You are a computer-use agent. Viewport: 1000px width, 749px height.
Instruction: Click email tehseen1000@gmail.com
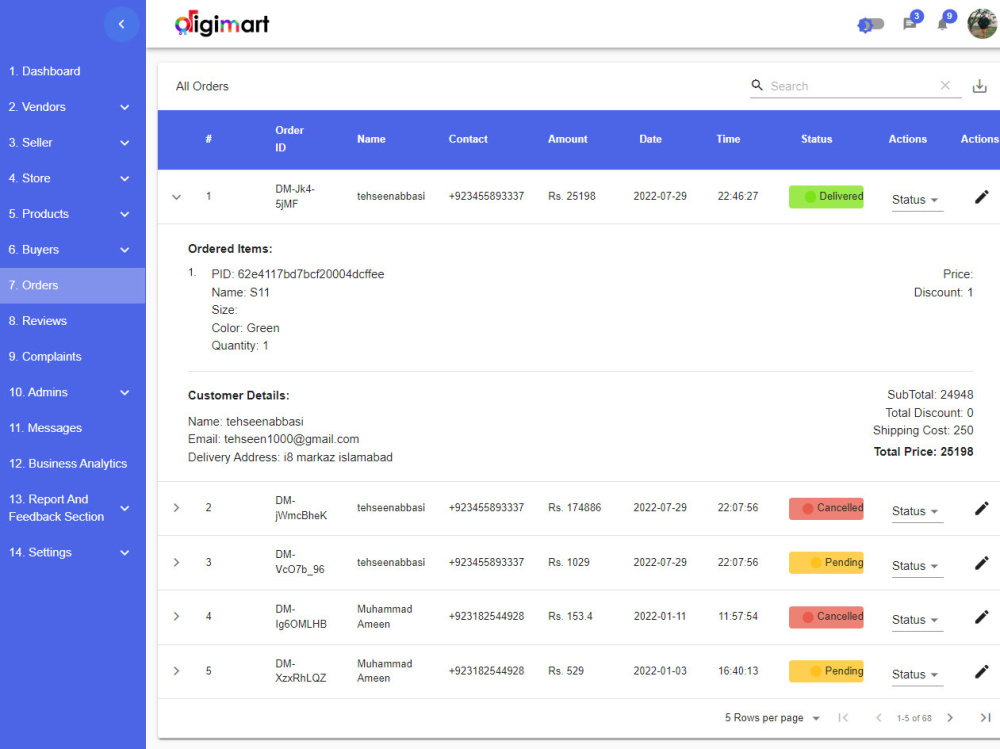(x=291, y=439)
